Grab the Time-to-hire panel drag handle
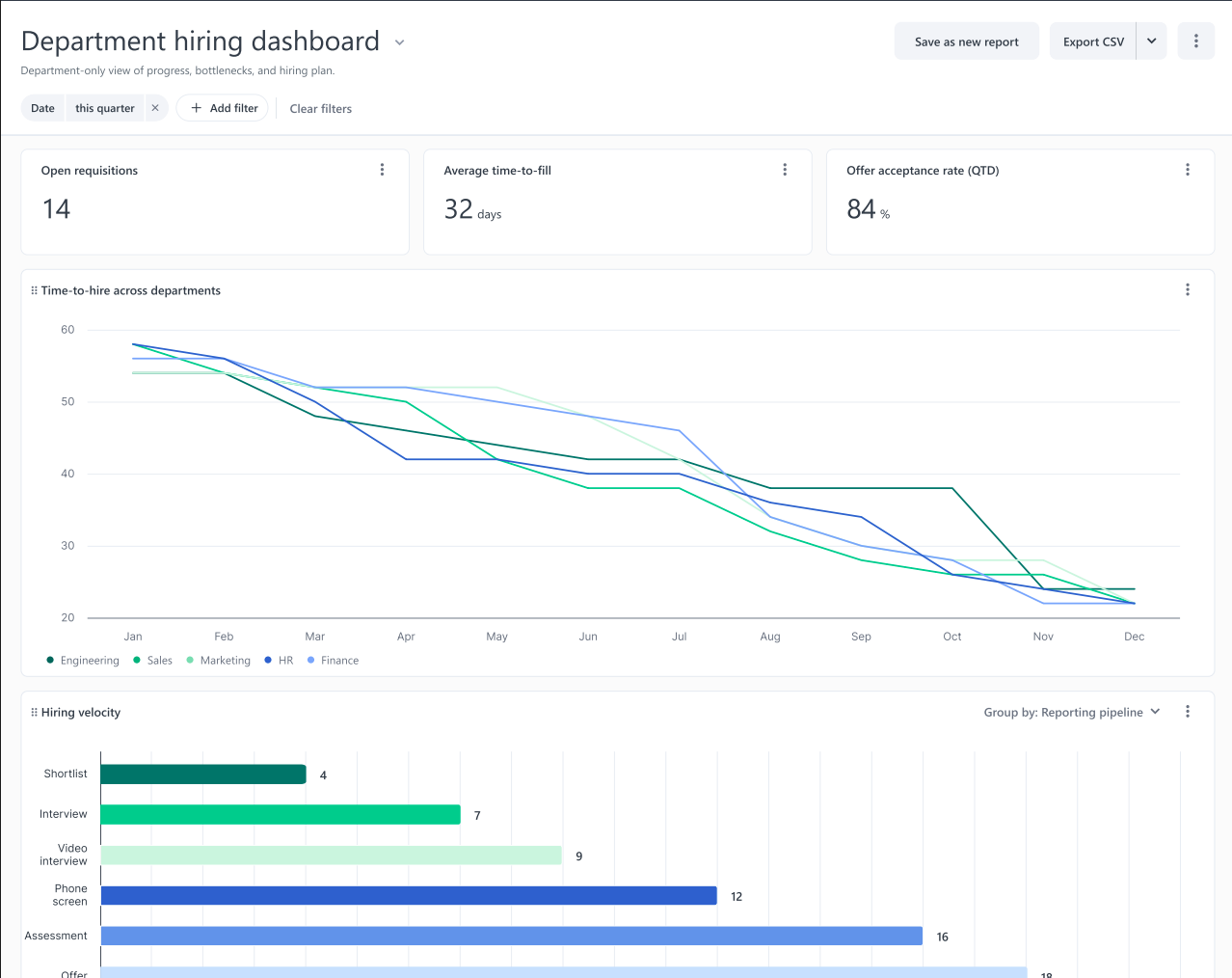Screen dimensions: 1232x978 tap(34, 290)
